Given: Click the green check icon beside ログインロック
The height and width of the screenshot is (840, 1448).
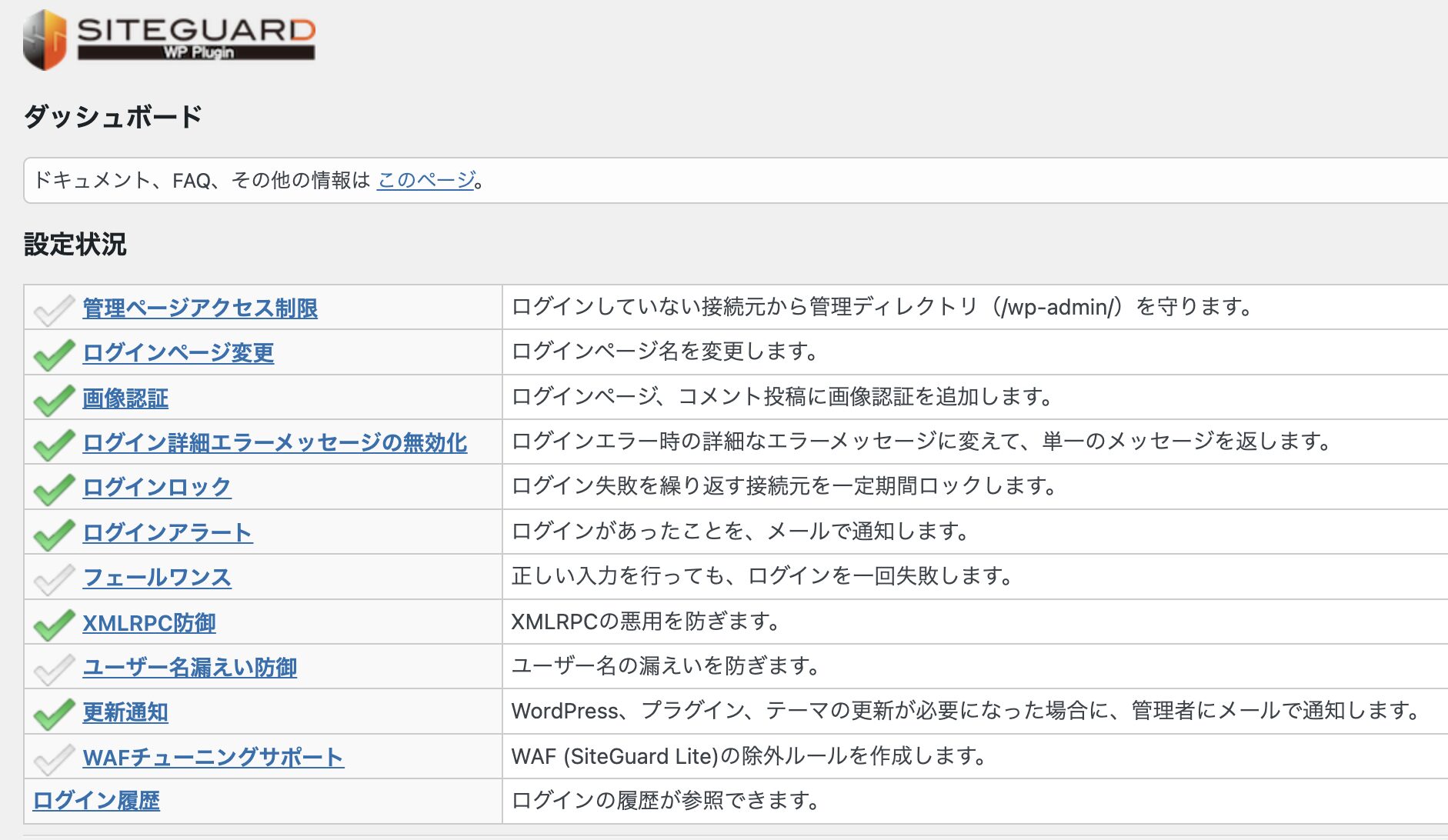Looking at the screenshot, I should [52, 487].
